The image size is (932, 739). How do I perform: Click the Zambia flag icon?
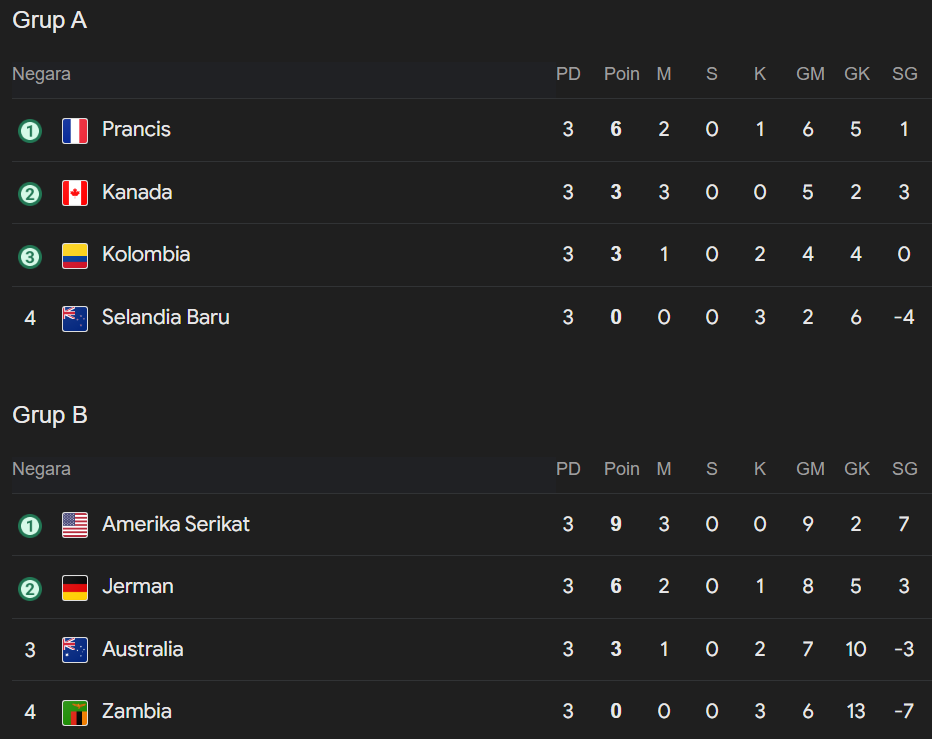coord(75,712)
